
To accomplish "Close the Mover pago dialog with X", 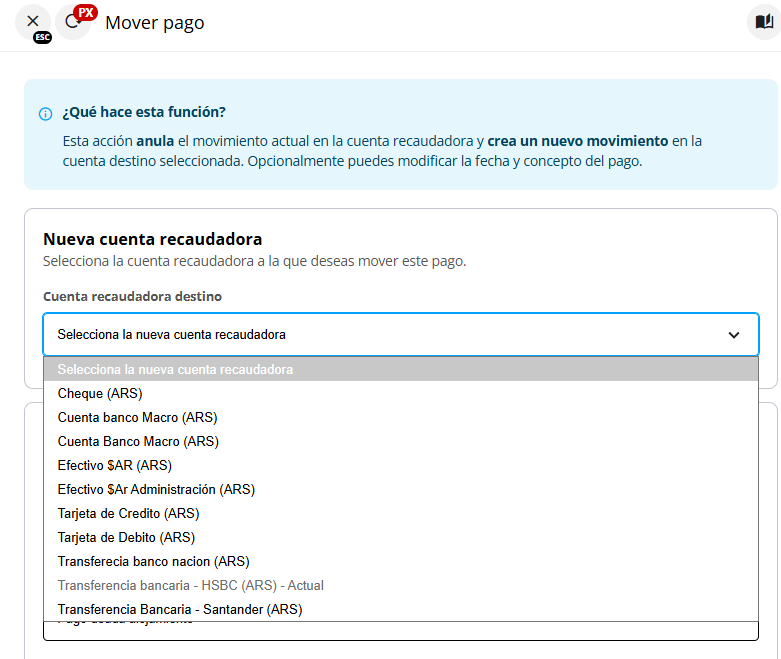I will coord(33,21).
